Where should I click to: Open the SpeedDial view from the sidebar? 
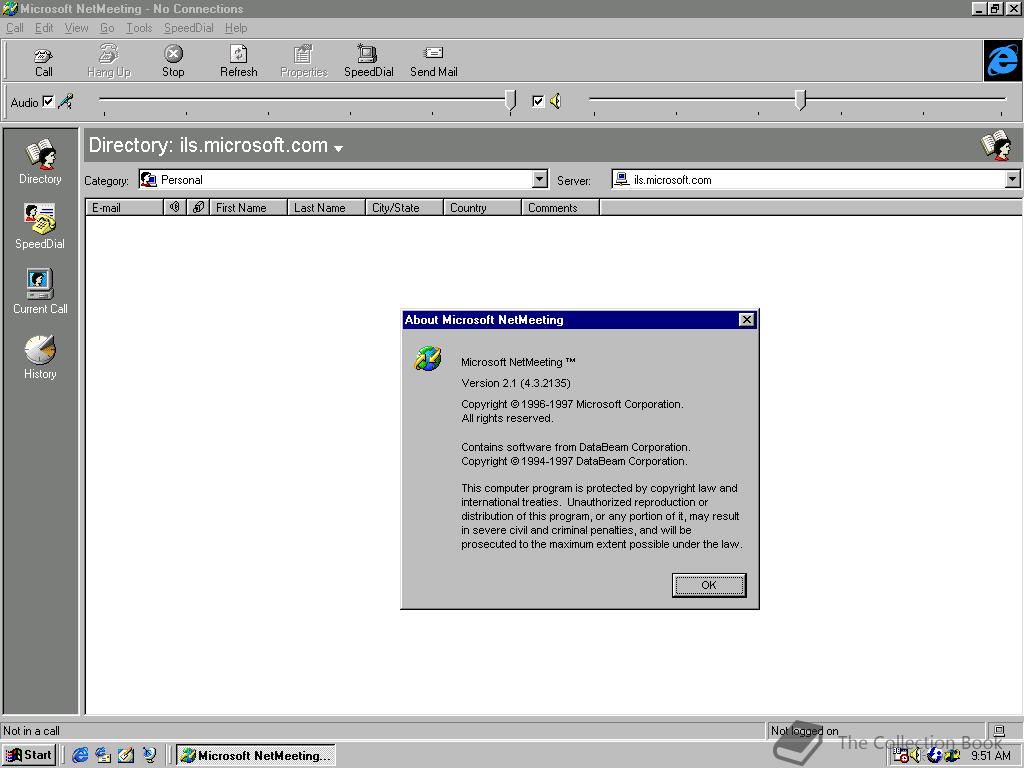40,227
